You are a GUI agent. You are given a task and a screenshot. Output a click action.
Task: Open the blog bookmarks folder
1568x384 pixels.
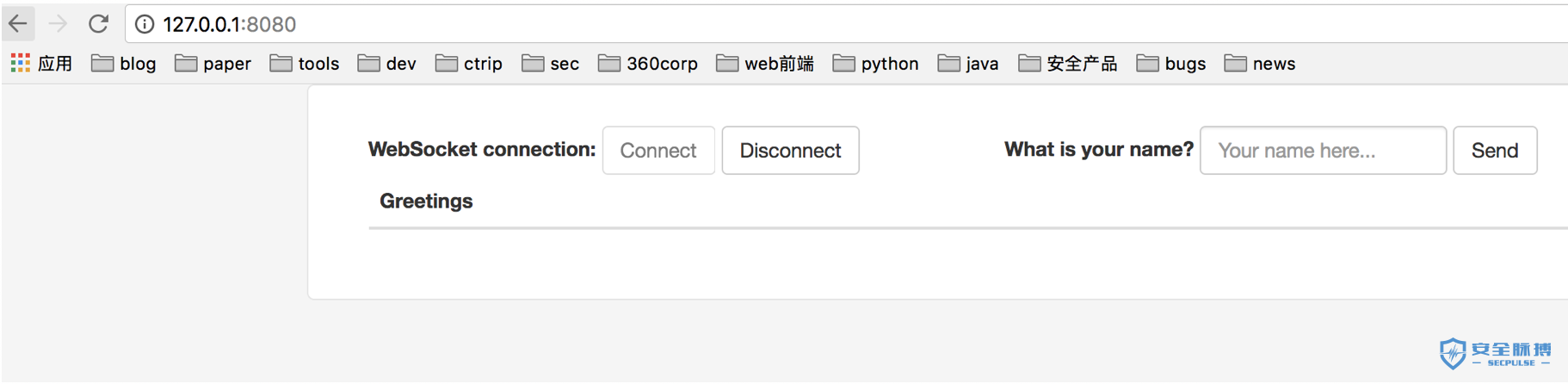tap(124, 64)
